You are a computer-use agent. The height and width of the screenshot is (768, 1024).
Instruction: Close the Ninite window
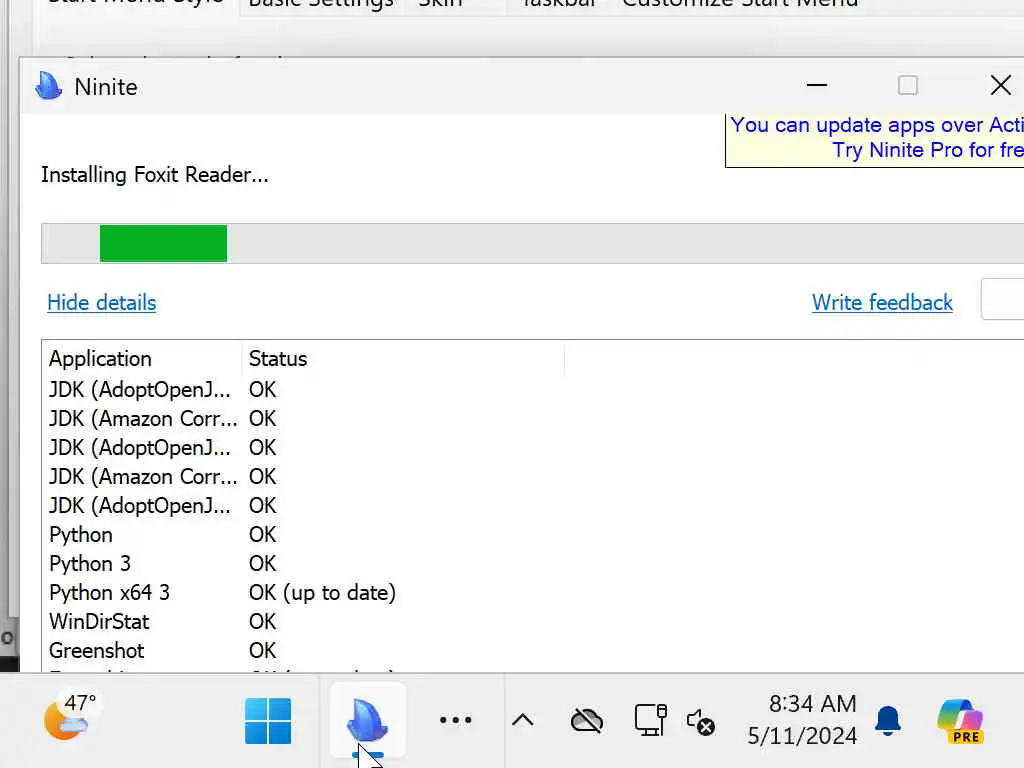coord(1000,85)
